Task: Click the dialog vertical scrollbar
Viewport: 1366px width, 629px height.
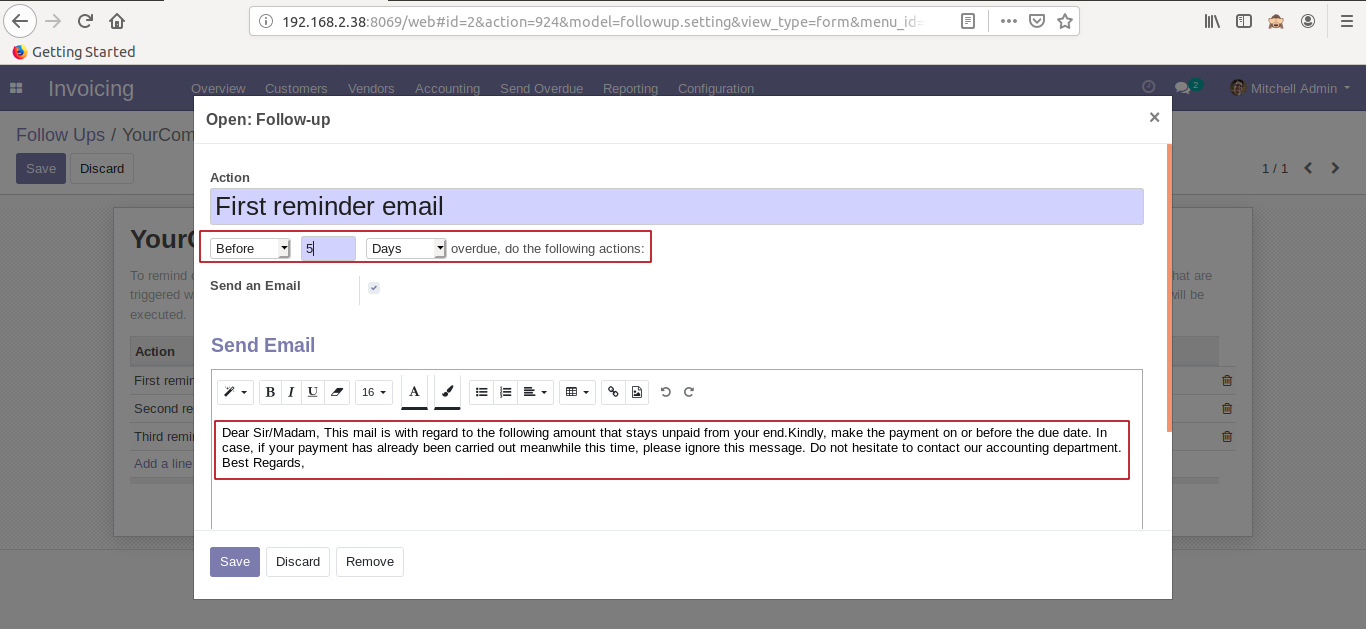Action: (x=1168, y=288)
